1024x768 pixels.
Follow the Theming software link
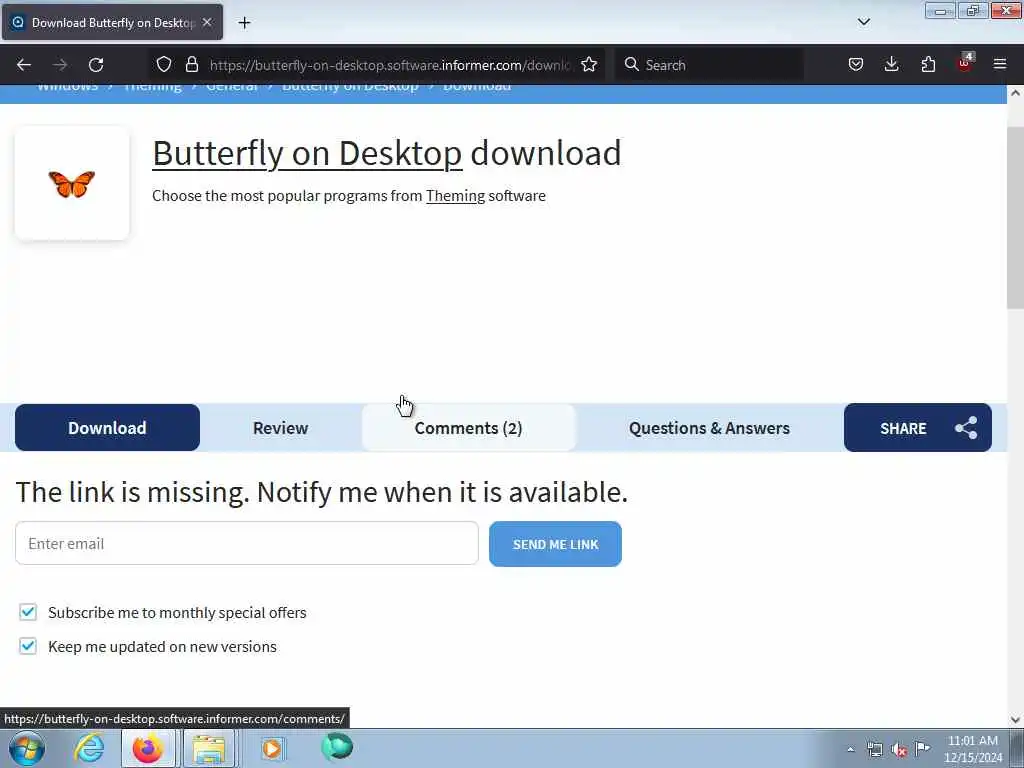[x=455, y=196]
